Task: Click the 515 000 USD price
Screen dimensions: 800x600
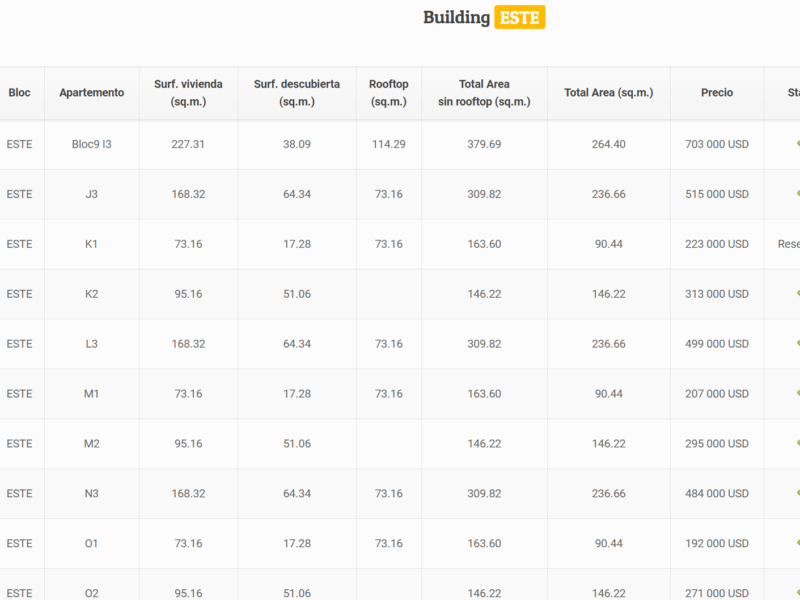Action: click(x=717, y=194)
